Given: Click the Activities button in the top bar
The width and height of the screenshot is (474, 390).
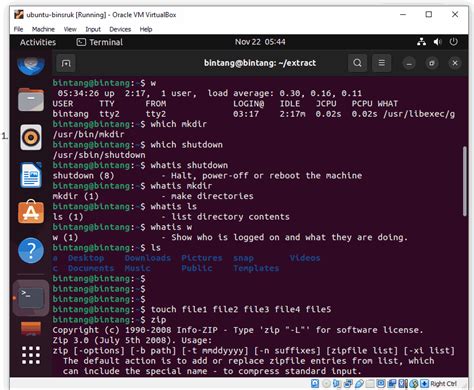Looking at the screenshot, I should 38,42.
